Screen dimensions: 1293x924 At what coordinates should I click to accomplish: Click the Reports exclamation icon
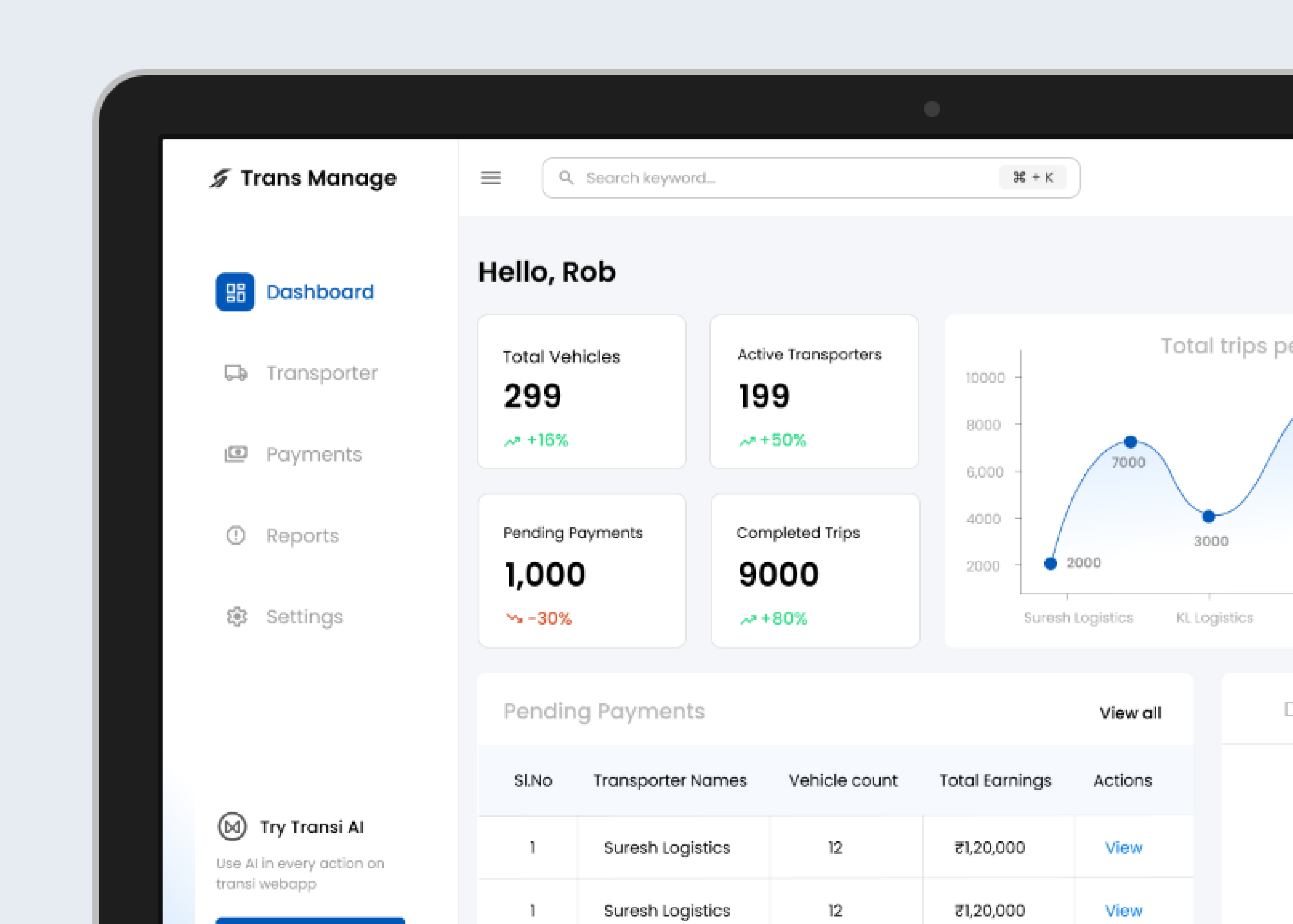[235, 535]
